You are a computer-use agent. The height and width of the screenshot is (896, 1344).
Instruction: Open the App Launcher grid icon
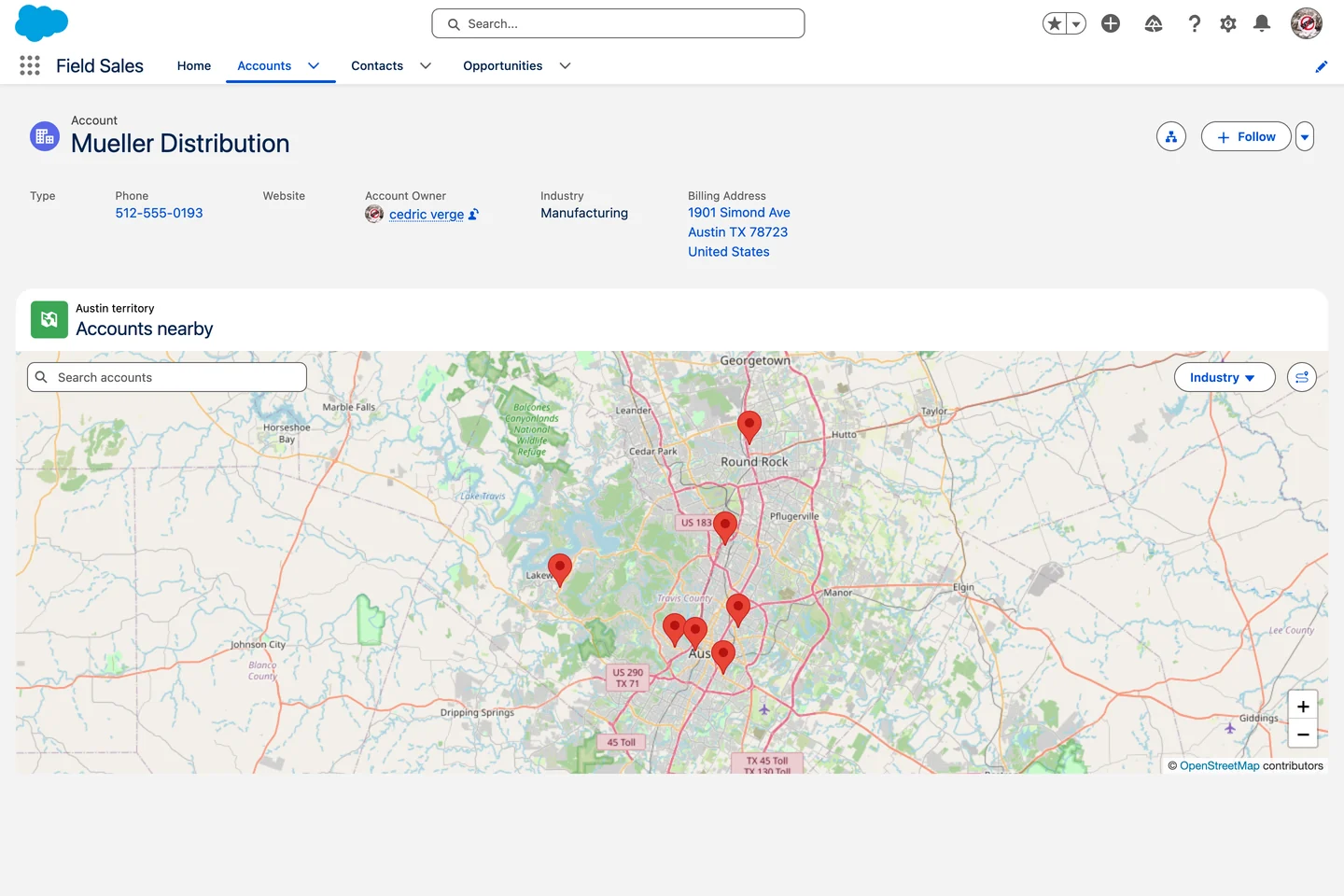coord(30,65)
